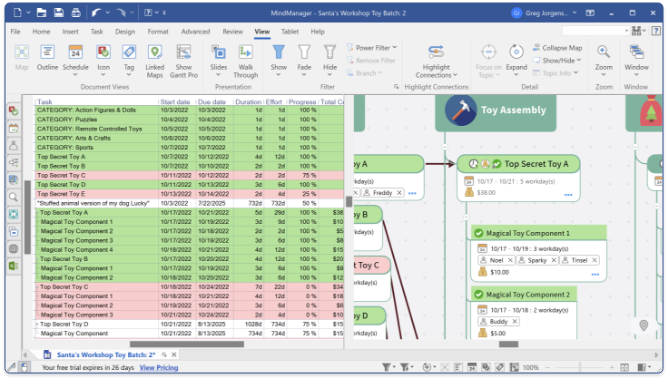This screenshot has width=668, height=380.
Task: Open the Undo history dropdown arrow
Action: point(107,13)
